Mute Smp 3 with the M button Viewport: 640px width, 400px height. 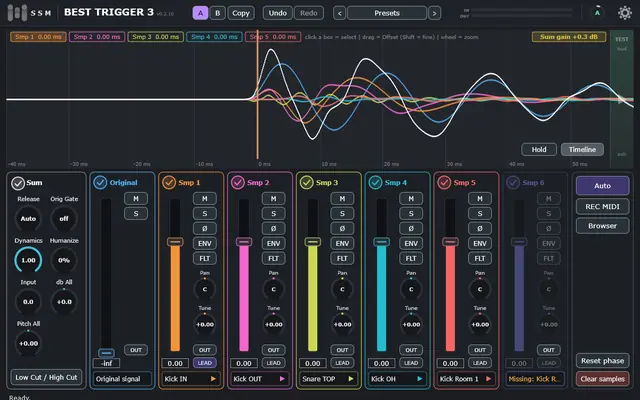coord(342,198)
